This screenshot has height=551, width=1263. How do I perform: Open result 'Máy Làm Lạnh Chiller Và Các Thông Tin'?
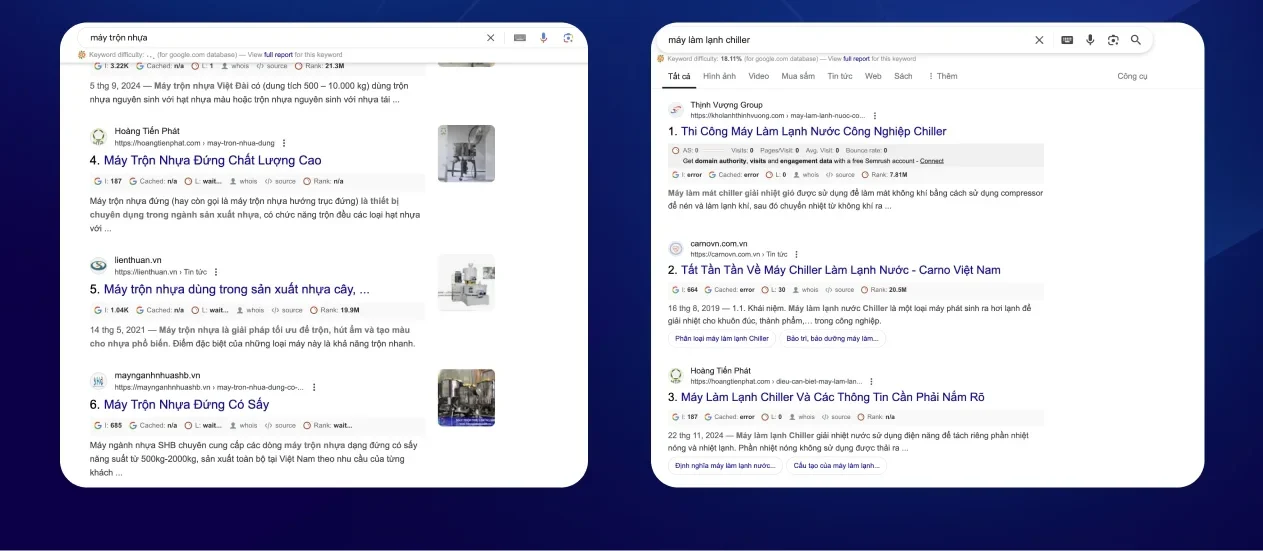(832, 397)
